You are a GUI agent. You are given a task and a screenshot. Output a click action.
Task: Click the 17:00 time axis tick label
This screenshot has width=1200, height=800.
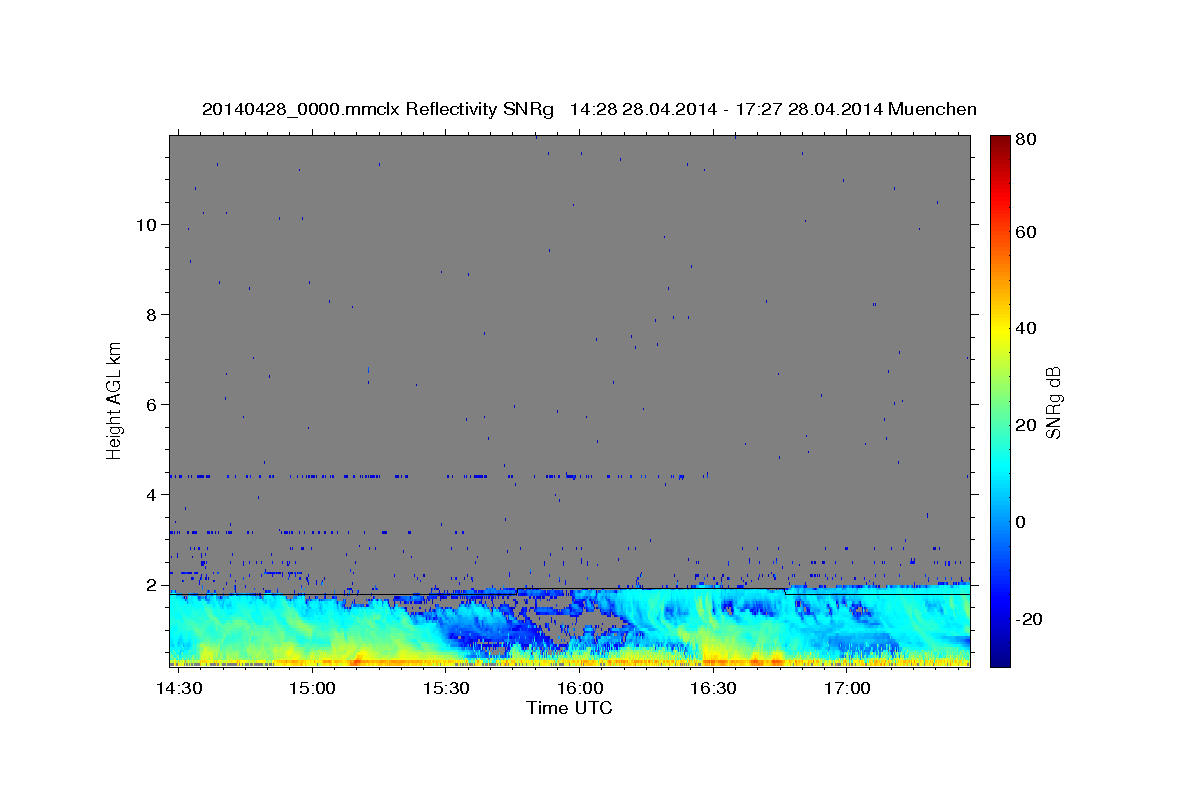click(847, 689)
